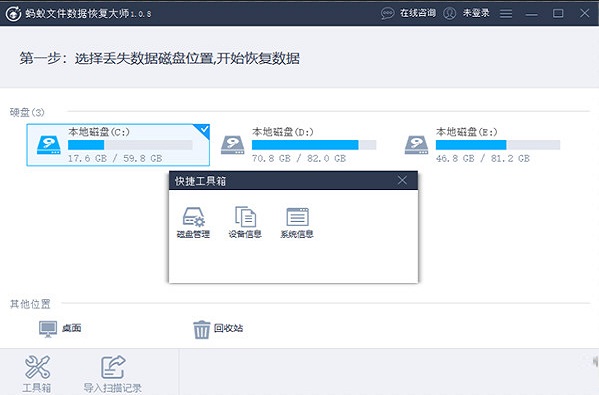Click the 本地磁盘(C:) usage bar
Image resolution: width=599 pixels, height=395 pixels.
[130, 145]
